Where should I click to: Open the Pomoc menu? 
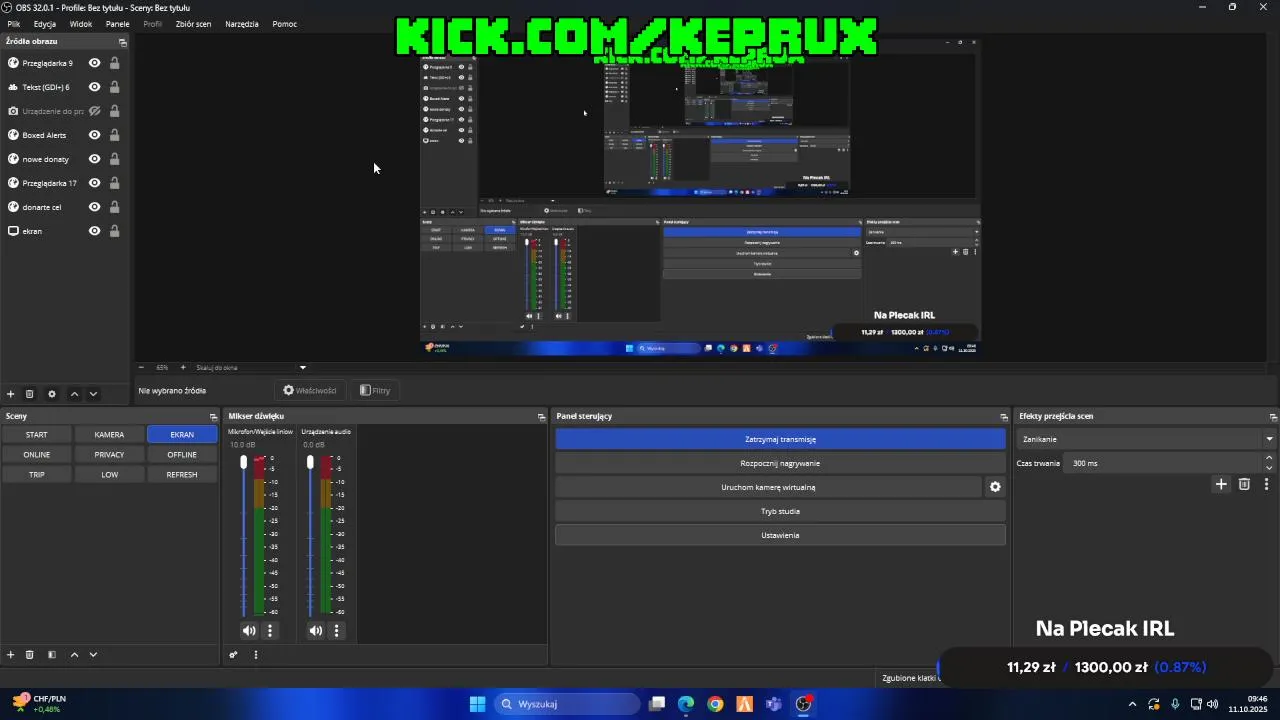click(x=285, y=24)
